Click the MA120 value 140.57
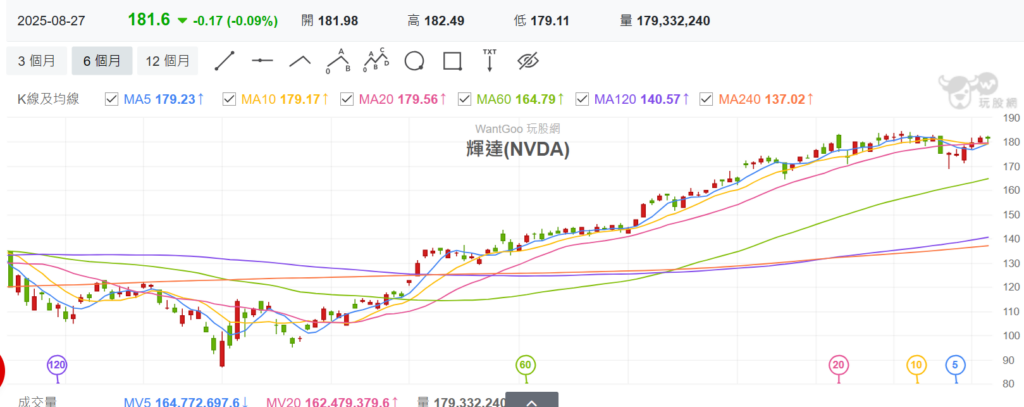Image resolution: width=1024 pixels, height=407 pixels. (x=658, y=99)
